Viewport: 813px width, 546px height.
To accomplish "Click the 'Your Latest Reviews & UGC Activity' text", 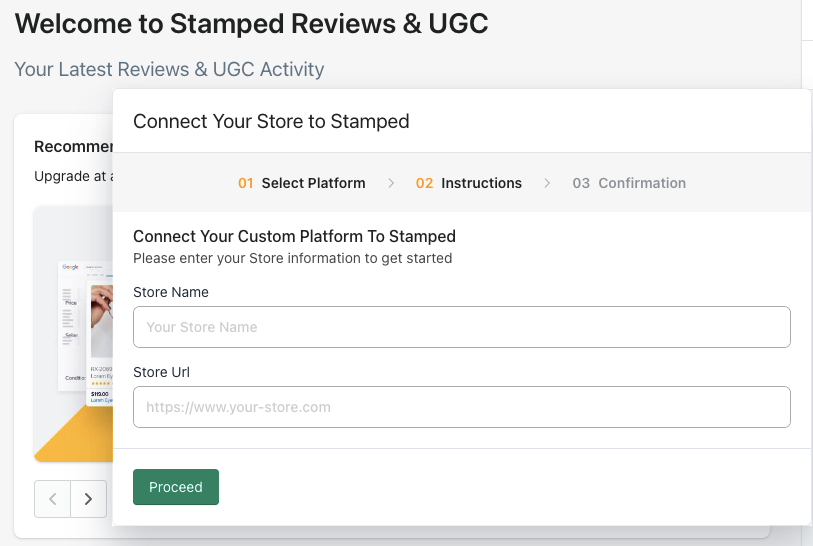I will pyautogui.click(x=169, y=69).
